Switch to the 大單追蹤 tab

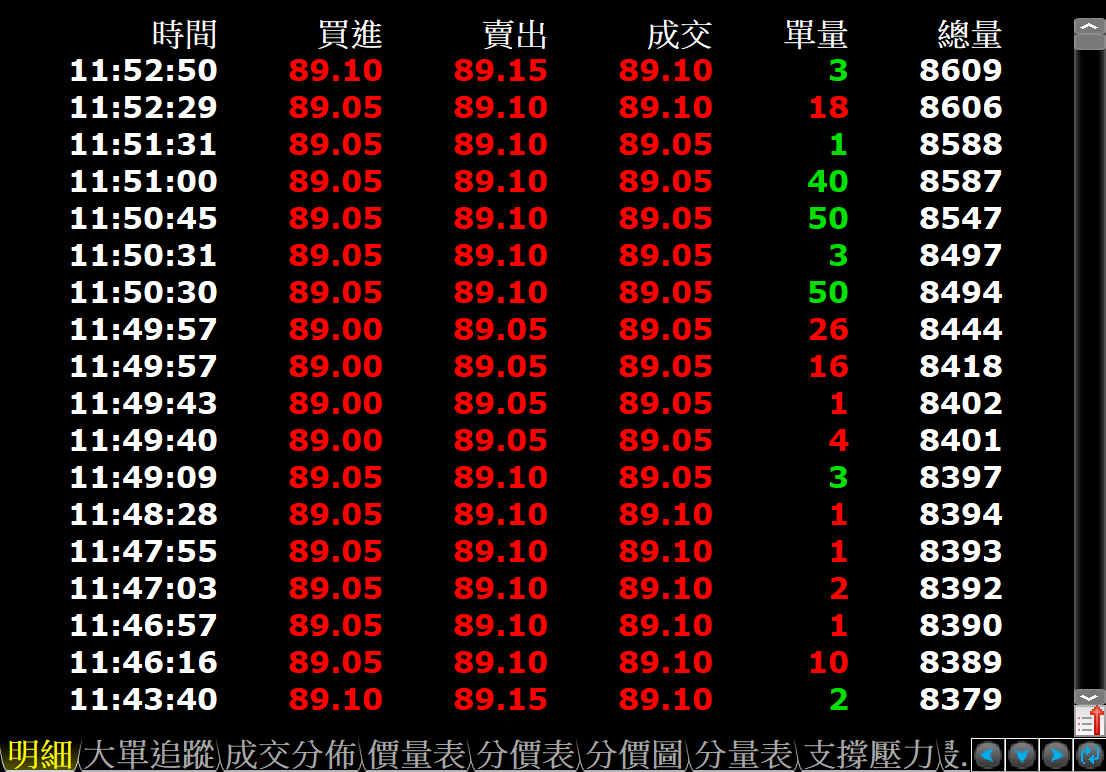tap(150, 755)
